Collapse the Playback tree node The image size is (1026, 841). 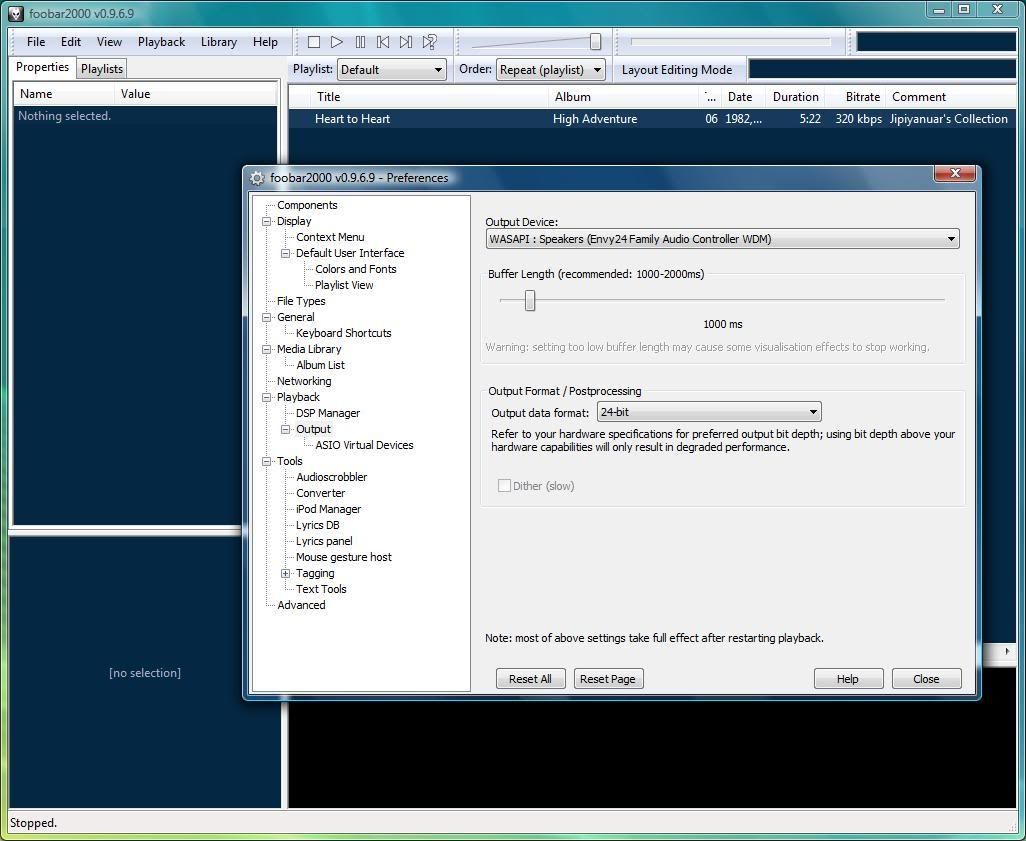(266, 397)
